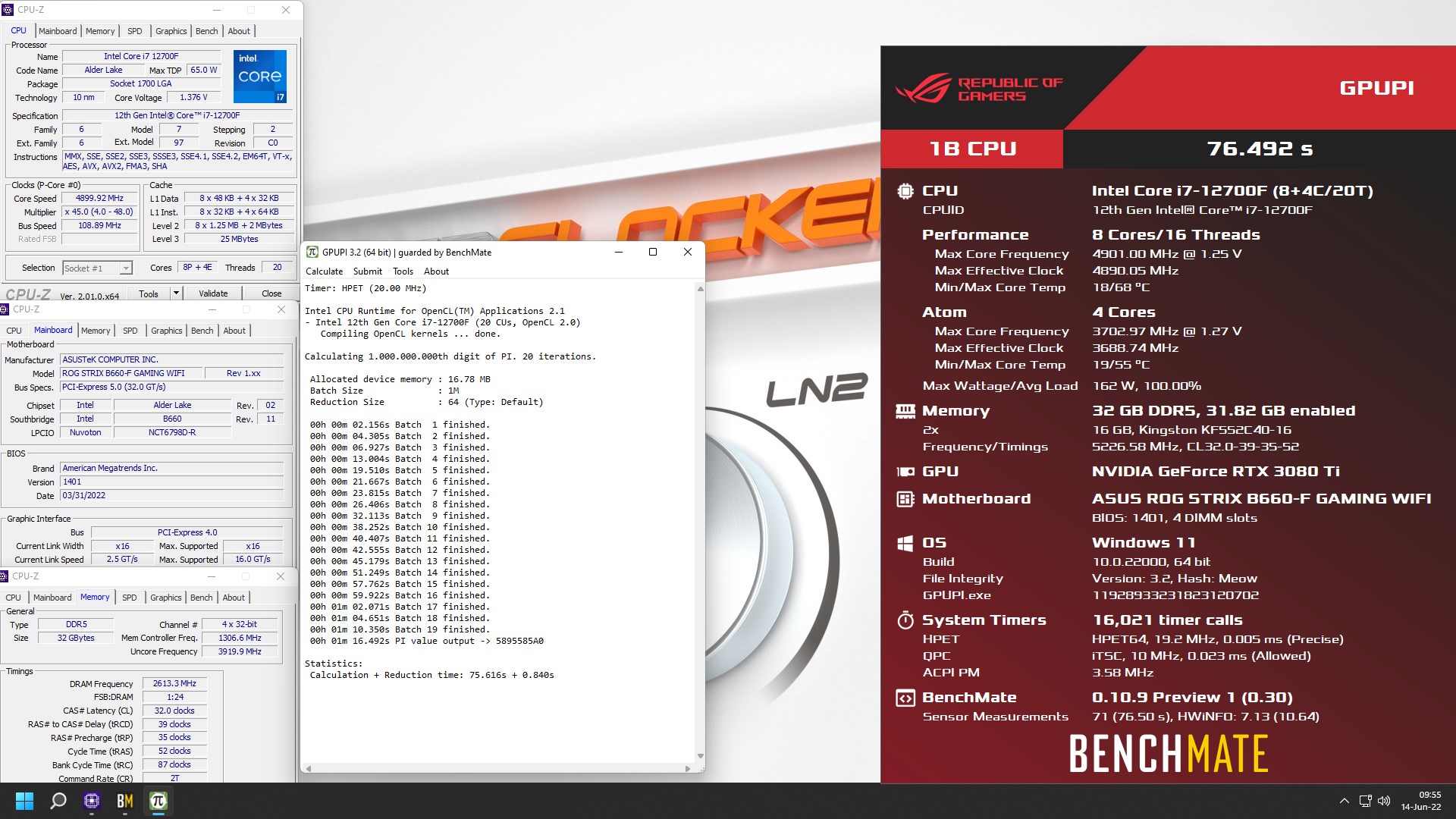Click the Motherboard icon in BenchMate panel
1456x819 pixels.
tap(905, 499)
